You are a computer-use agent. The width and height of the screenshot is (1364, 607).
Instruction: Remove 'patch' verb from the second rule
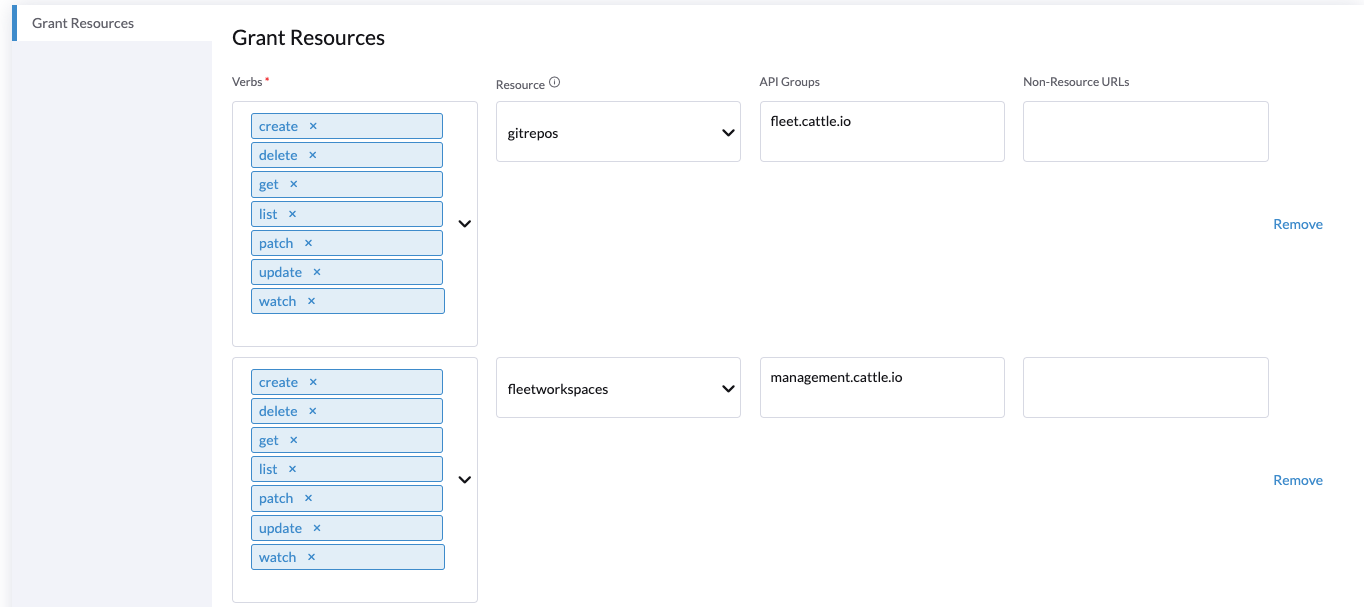coord(307,498)
